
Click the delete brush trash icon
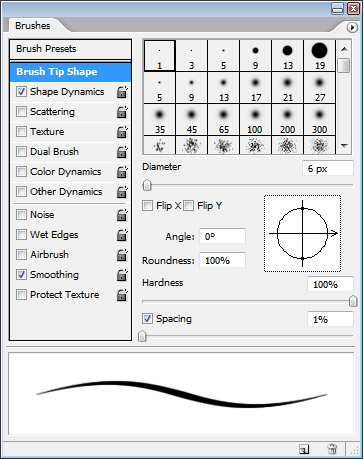(332, 449)
